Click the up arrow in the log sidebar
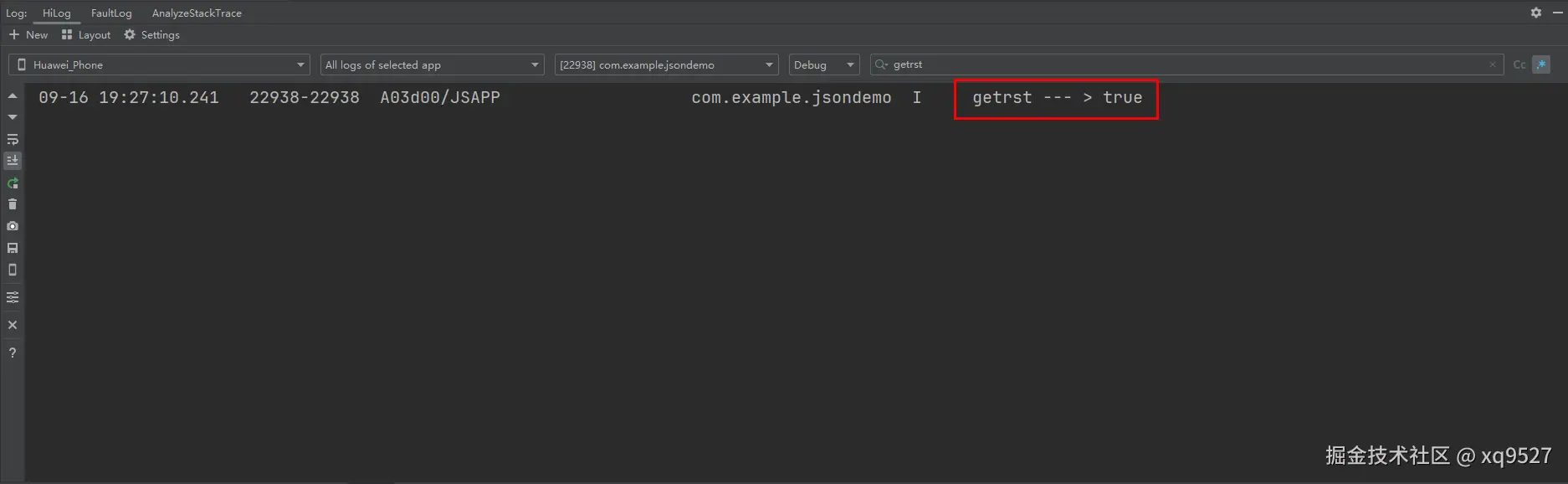This screenshot has height=484, width=1568. click(x=13, y=96)
